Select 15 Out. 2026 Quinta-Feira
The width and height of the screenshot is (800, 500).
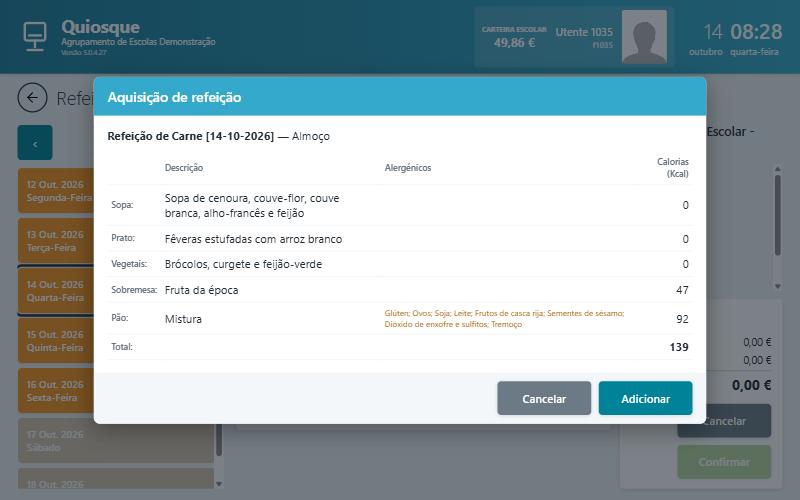[56, 341]
